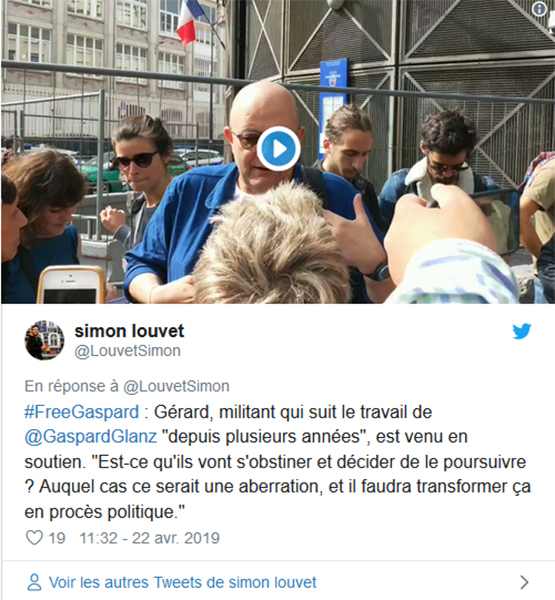
Task: Open the @GaspardGlanz mention
Action: click(x=91, y=437)
